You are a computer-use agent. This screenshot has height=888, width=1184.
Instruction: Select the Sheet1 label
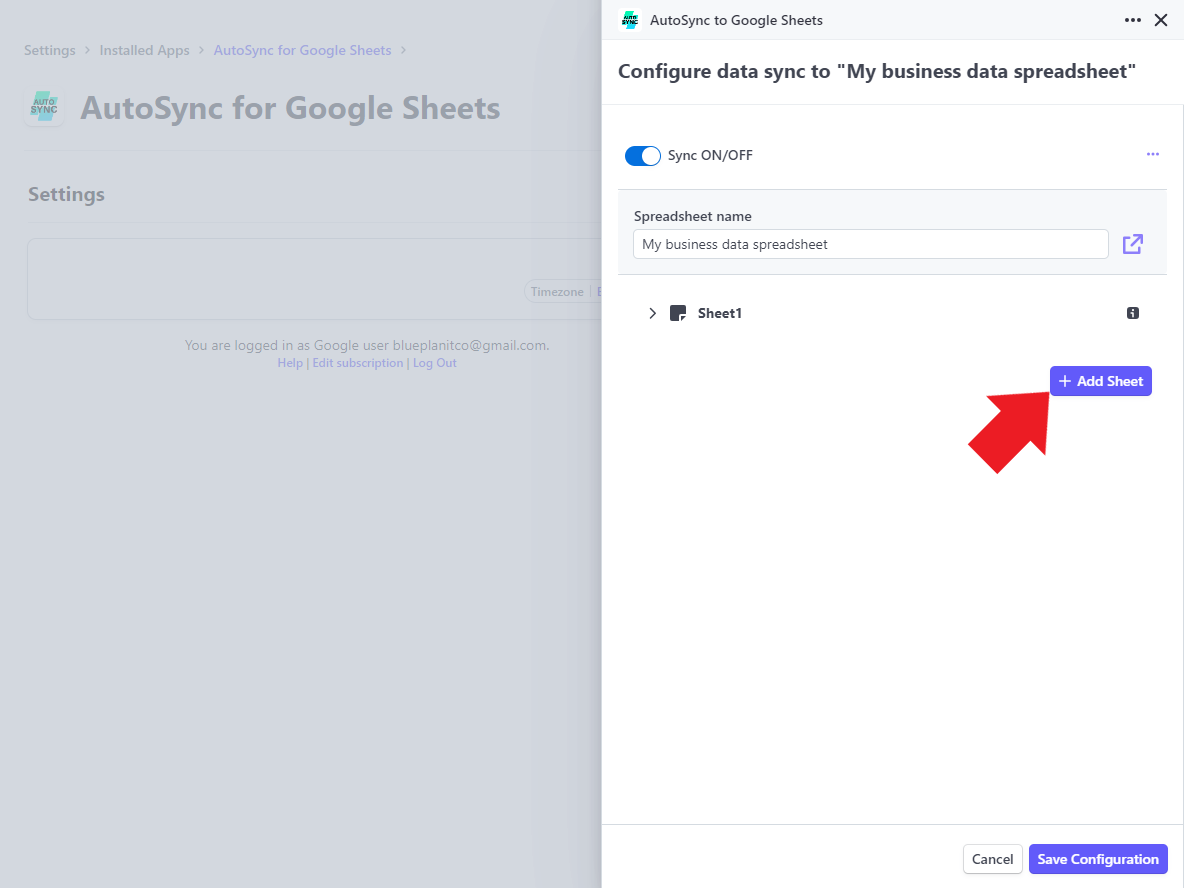(719, 313)
